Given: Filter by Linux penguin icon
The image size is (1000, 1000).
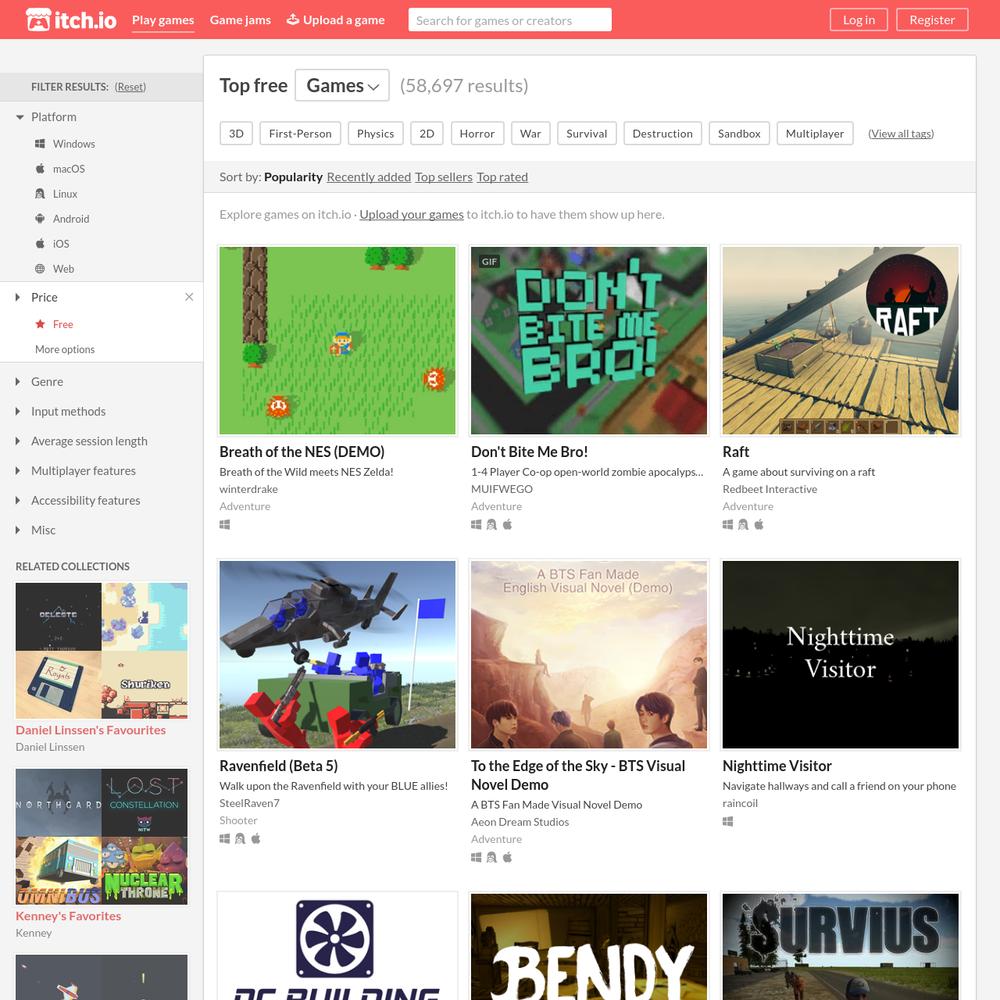Looking at the screenshot, I should pos(40,193).
